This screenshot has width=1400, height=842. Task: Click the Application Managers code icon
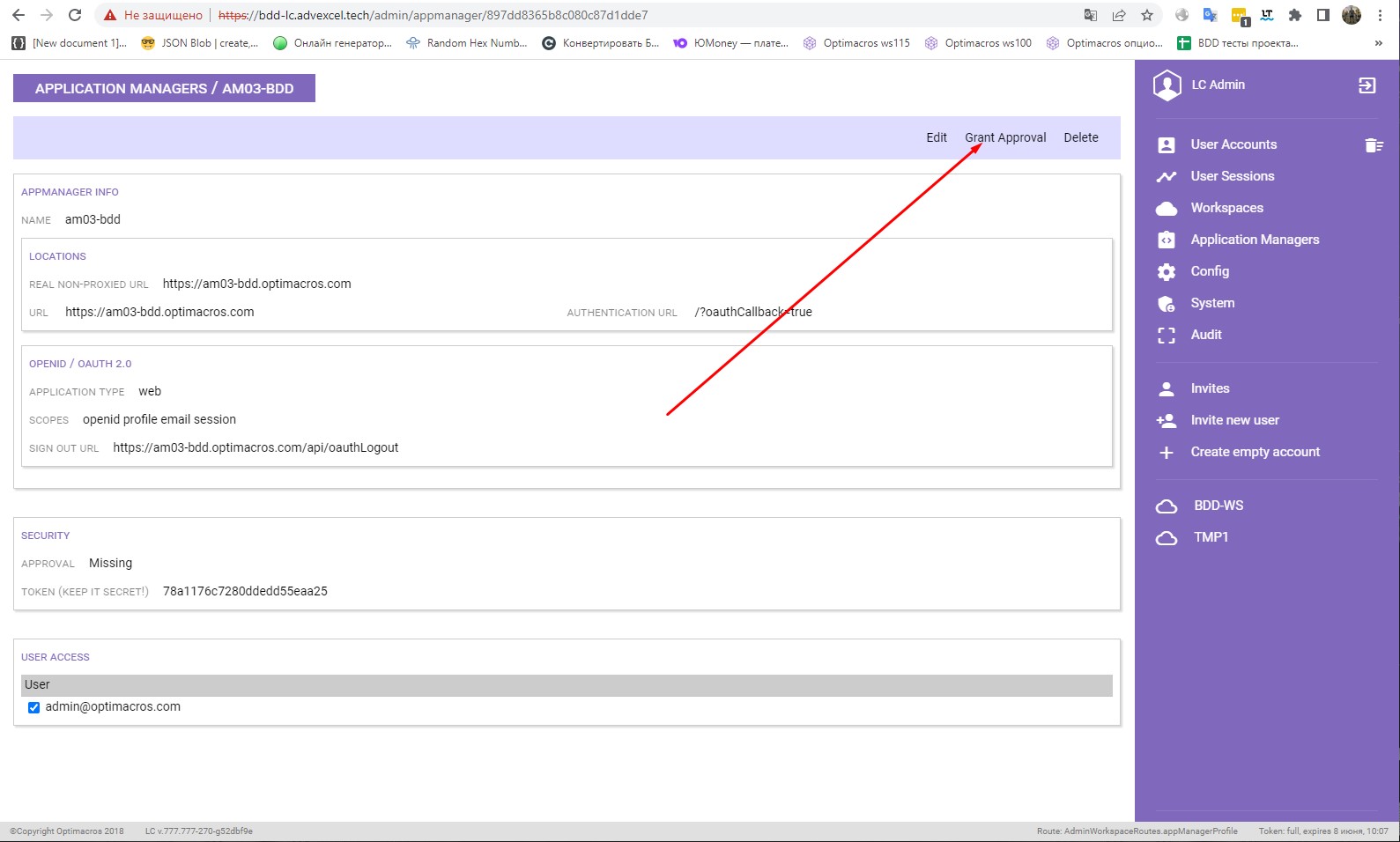(1167, 240)
